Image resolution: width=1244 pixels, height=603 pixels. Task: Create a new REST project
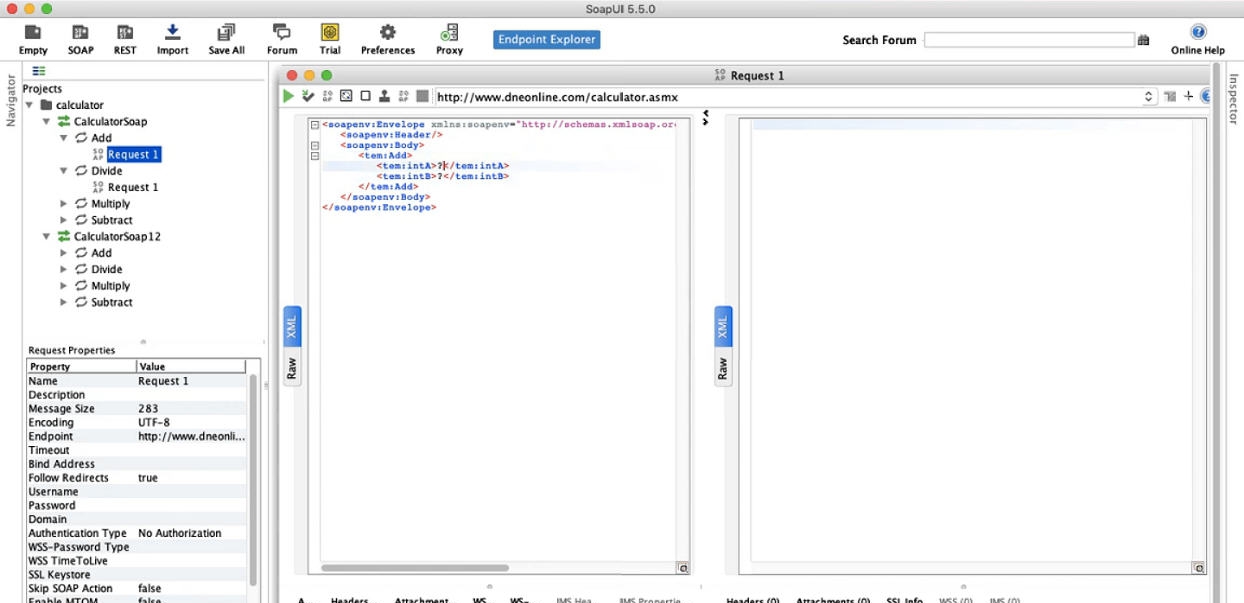click(x=125, y=38)
